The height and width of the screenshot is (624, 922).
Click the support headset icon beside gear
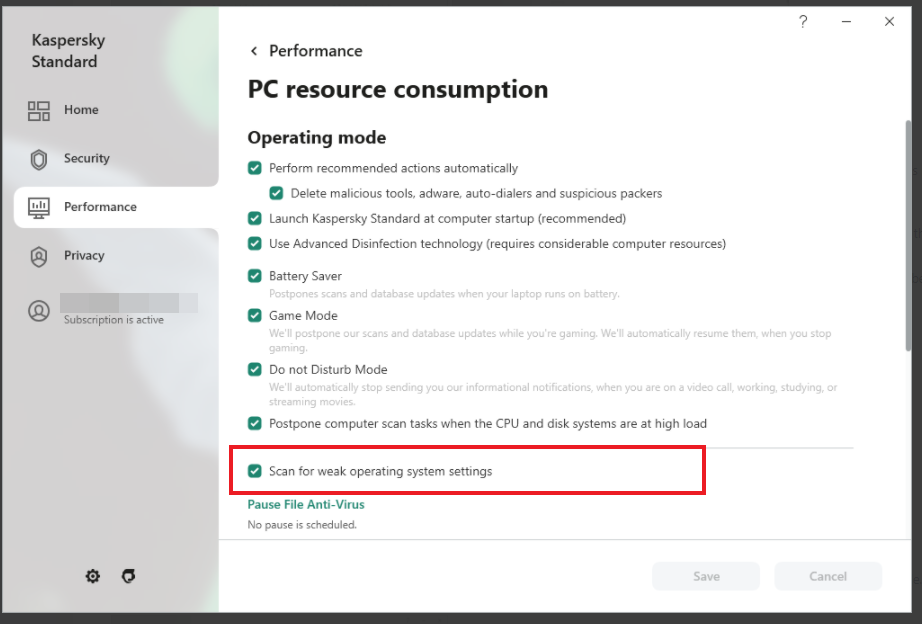[128, 576]
